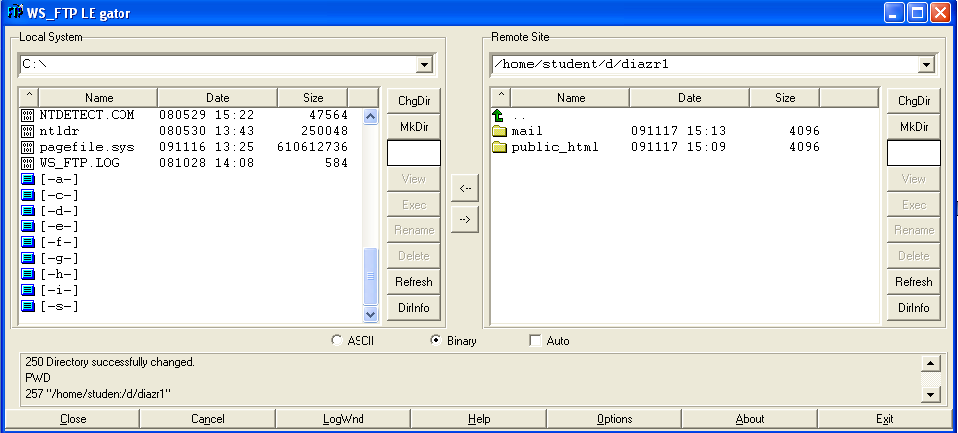Click the '250 Directory successfully changed.' log line
The width and height of the screenshot is (958, 433).
pyautogui.click(x=110, y=362)
